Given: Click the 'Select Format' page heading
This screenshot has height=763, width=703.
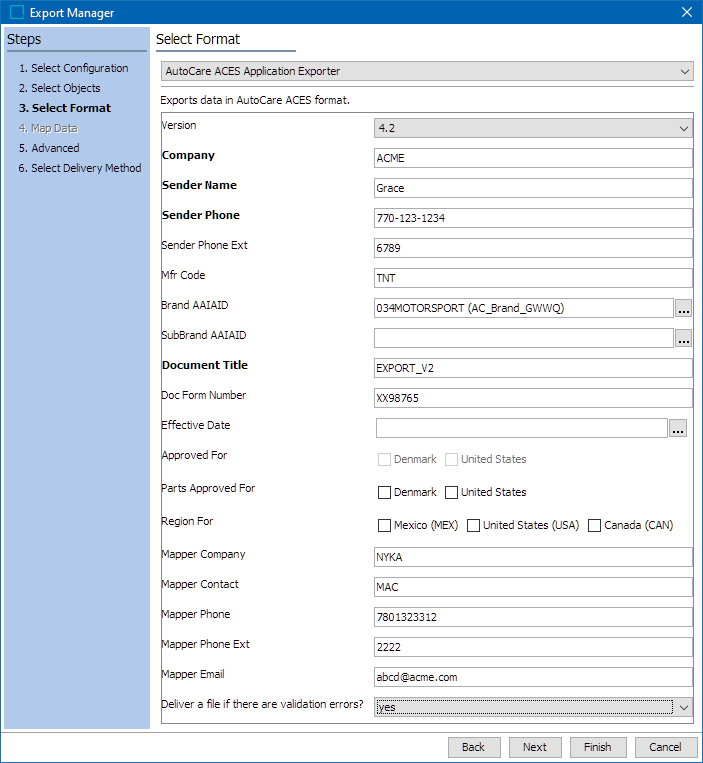Looking at the screenshot, I should click(x=198, y=39).
